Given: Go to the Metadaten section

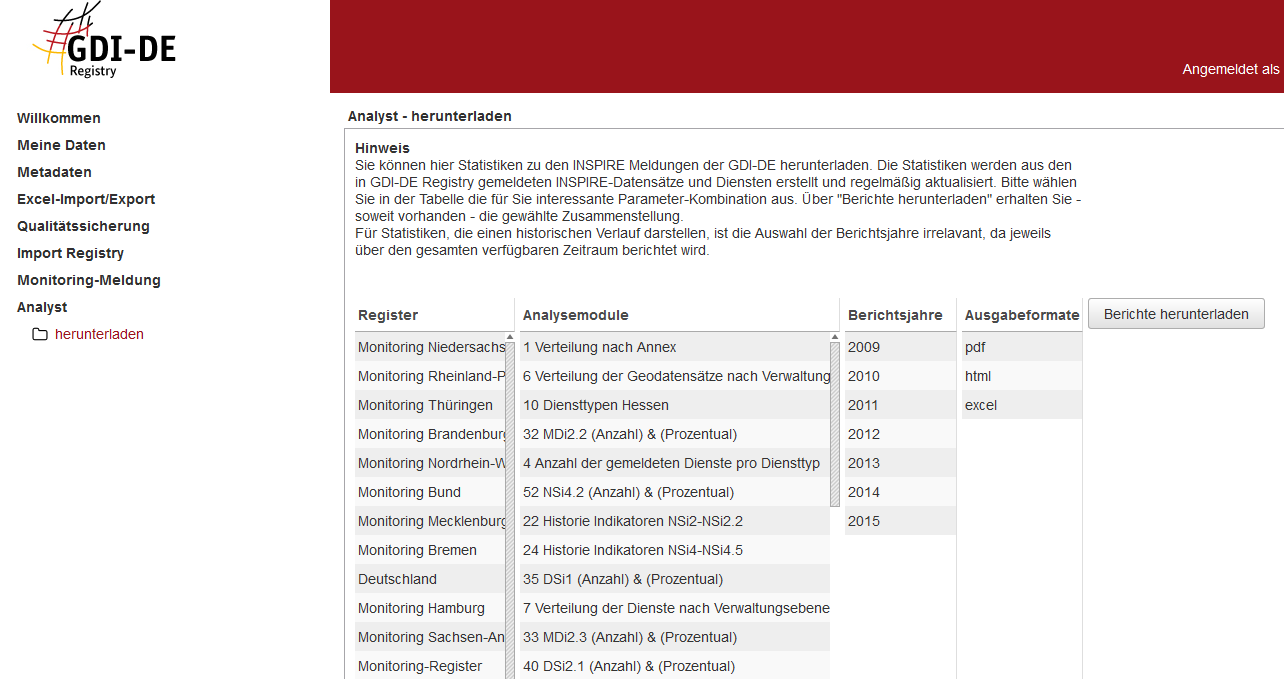Looking at the screenshot, I should [54, 172].
